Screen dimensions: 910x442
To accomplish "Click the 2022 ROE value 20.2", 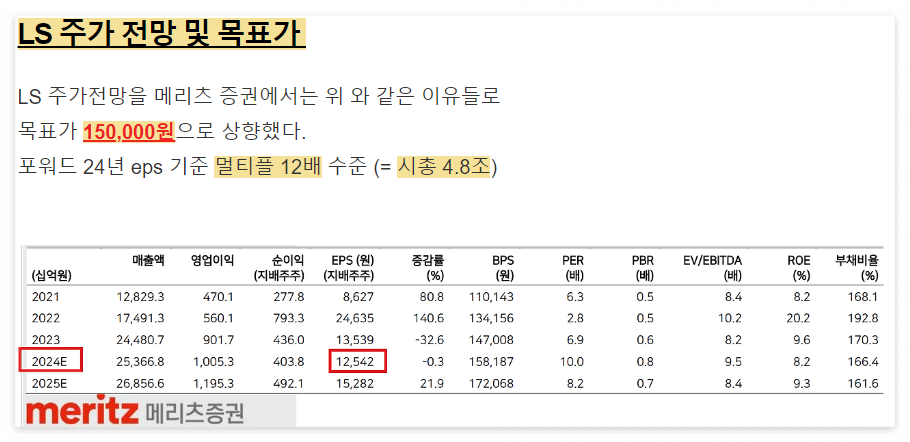I will [799, 318].
